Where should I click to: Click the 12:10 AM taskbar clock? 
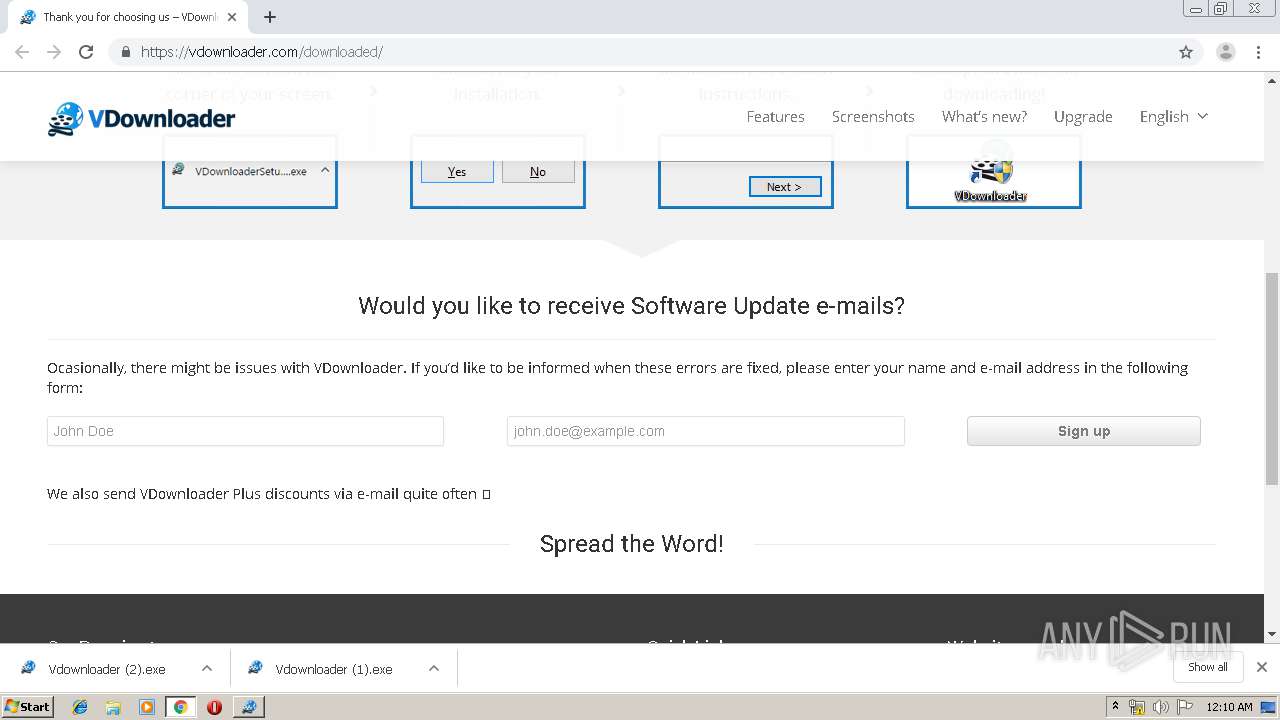point(1229,707)
